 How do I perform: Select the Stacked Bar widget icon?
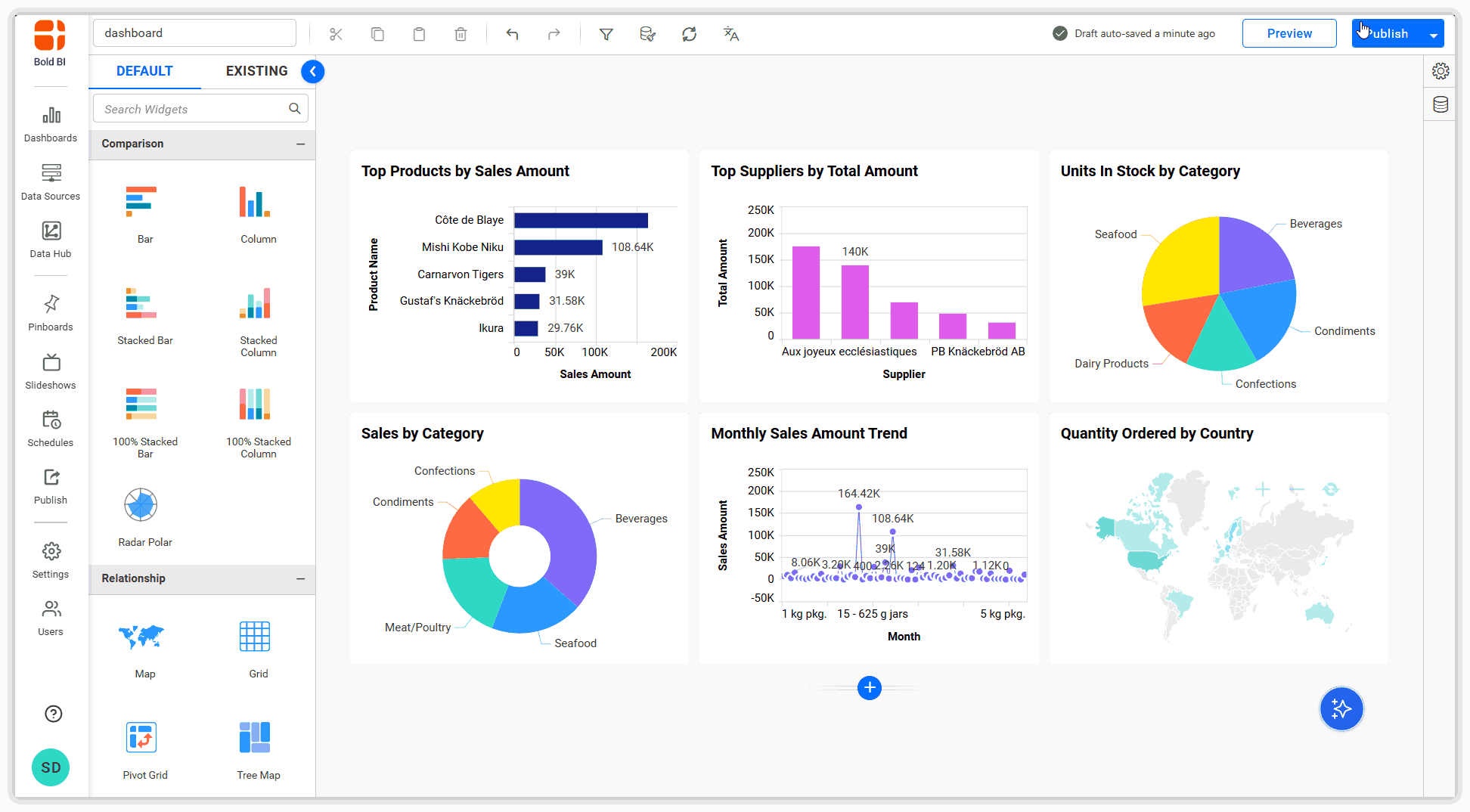point(144,304)
